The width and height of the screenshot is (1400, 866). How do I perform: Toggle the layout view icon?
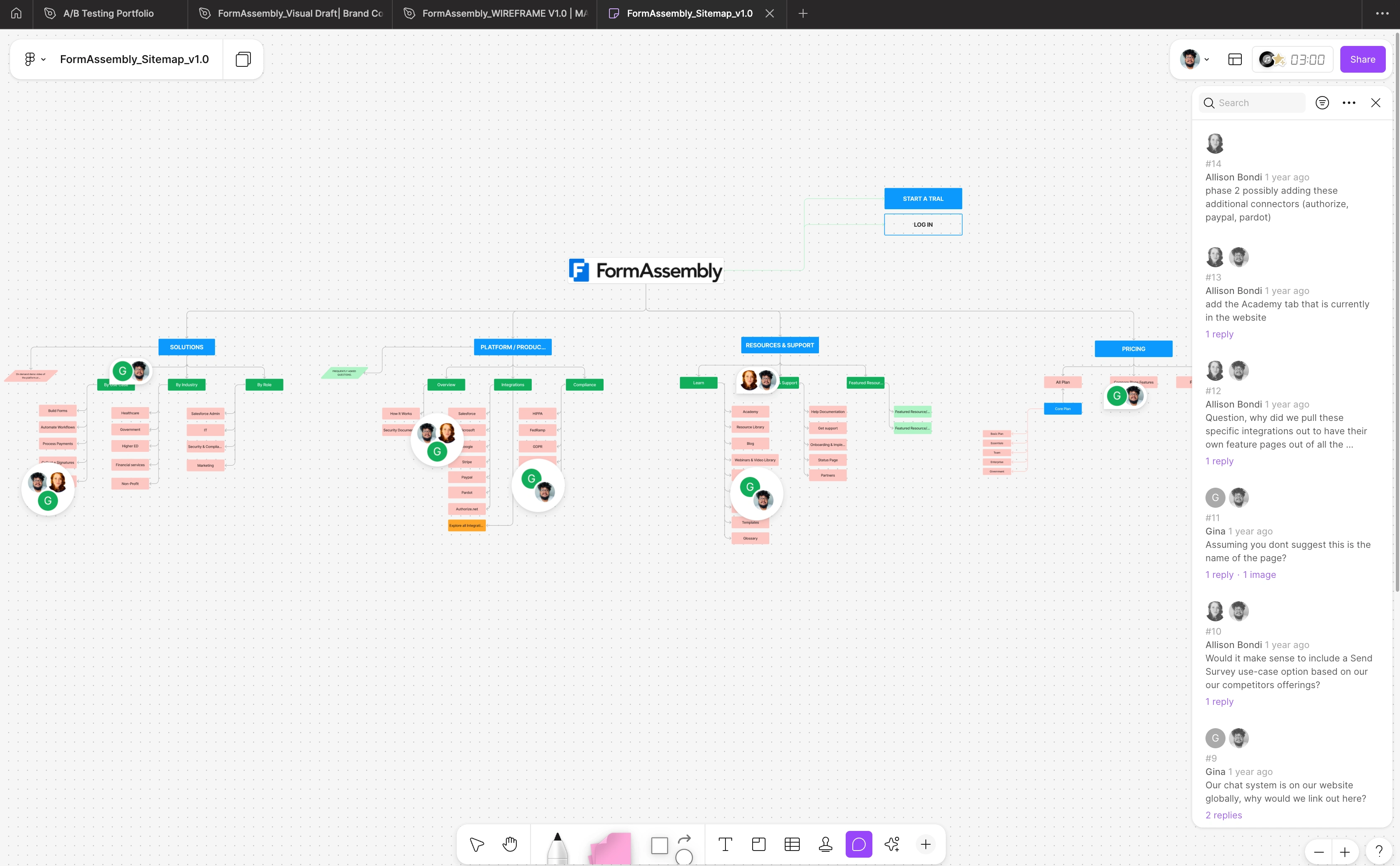click(1235, 59)
